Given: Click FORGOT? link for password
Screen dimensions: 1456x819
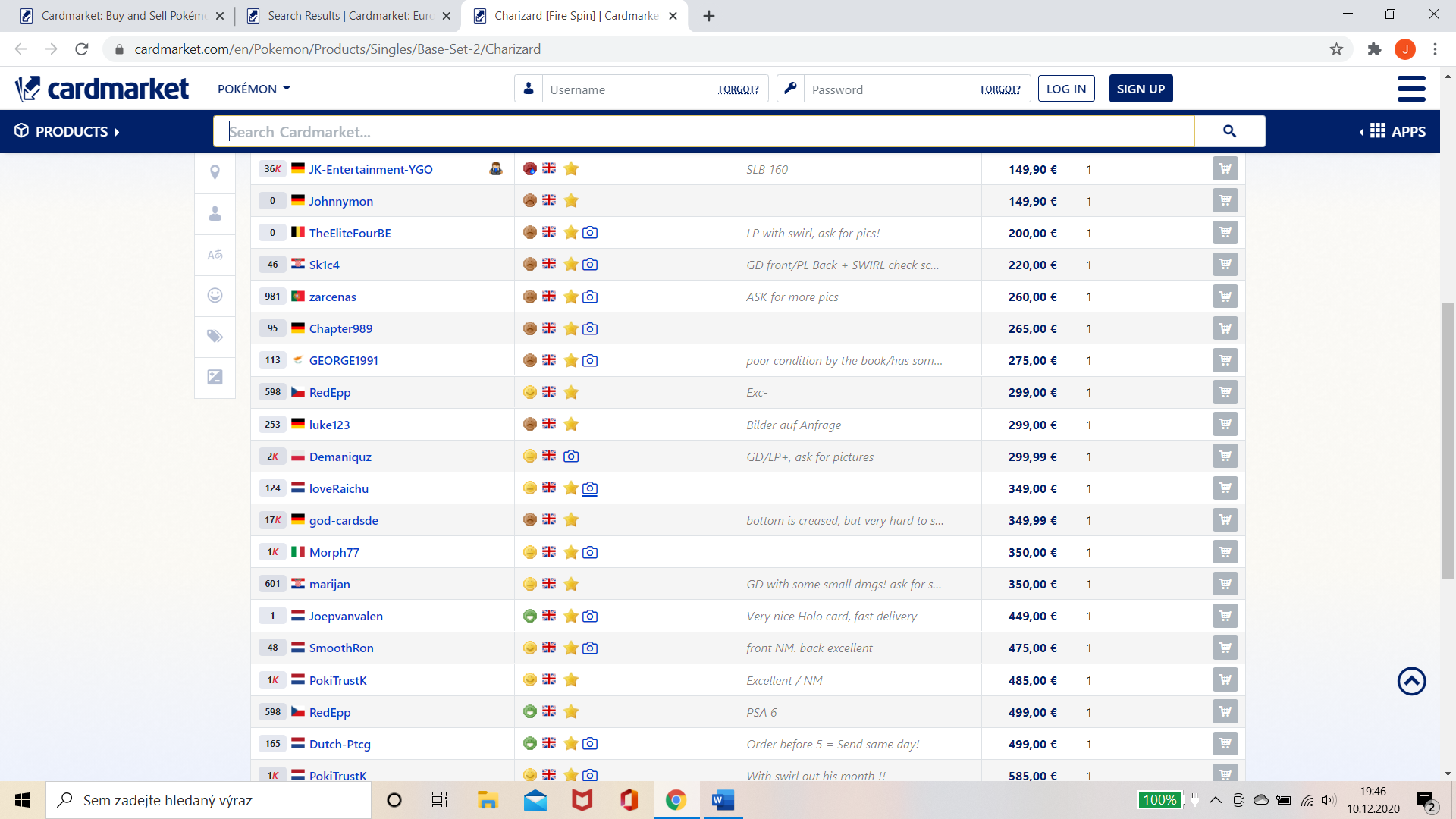Looking at the screenshot, I should click(x=1000, y=89).
